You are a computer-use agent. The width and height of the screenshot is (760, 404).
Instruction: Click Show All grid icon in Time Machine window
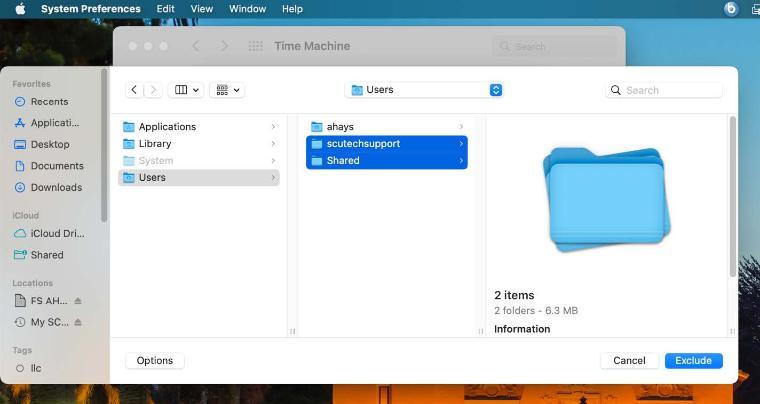[x=255, y=46]
